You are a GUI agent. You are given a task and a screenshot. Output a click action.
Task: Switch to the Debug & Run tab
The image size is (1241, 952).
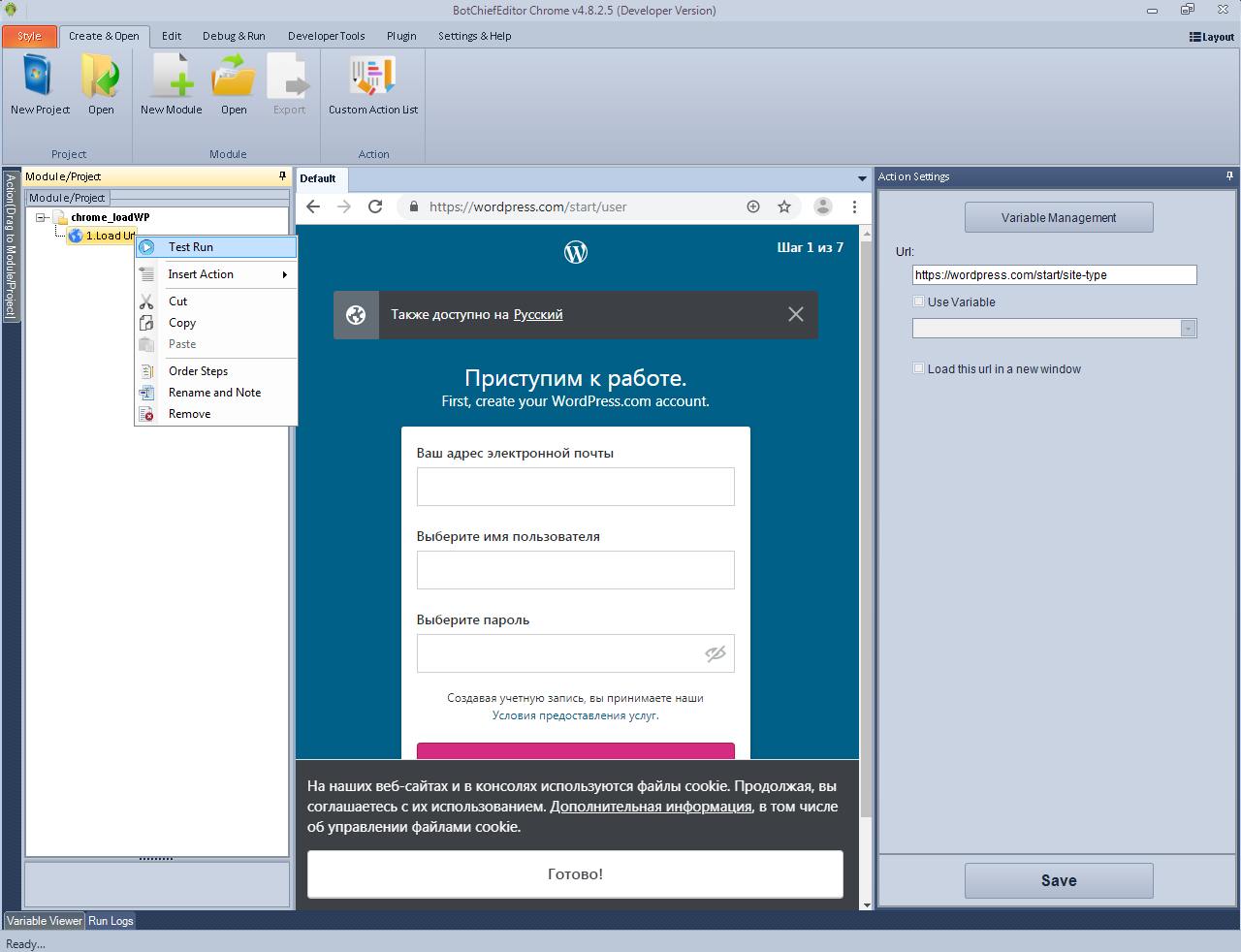[234, 36]
